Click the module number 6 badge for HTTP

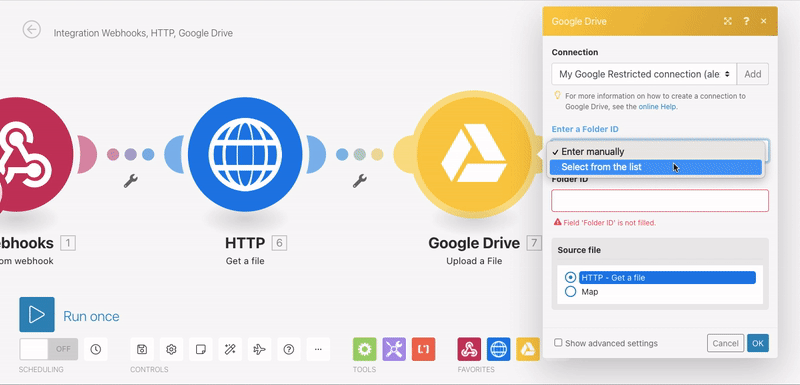tap(279, 243)
